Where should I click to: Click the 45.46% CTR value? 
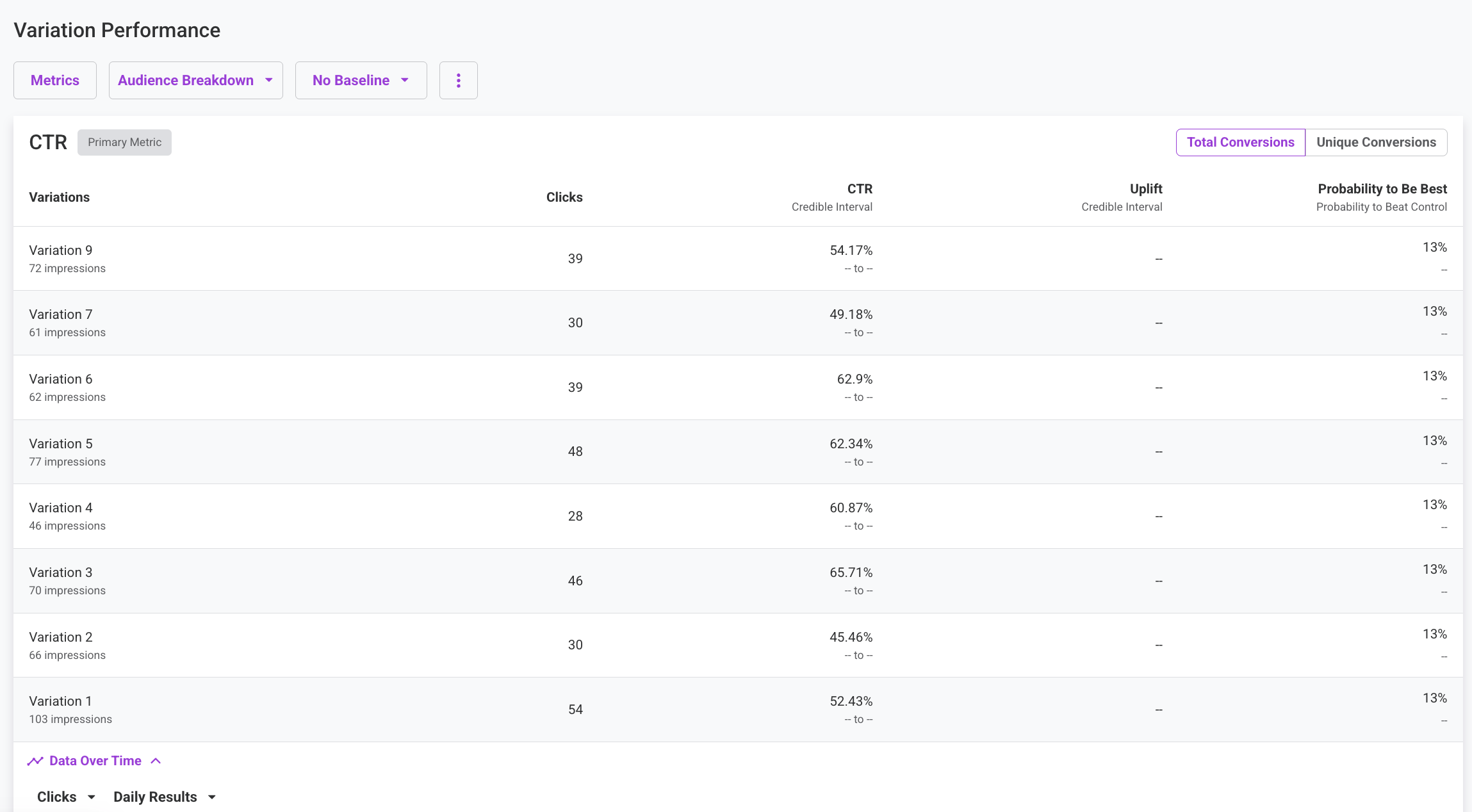[x=851, y=637]
